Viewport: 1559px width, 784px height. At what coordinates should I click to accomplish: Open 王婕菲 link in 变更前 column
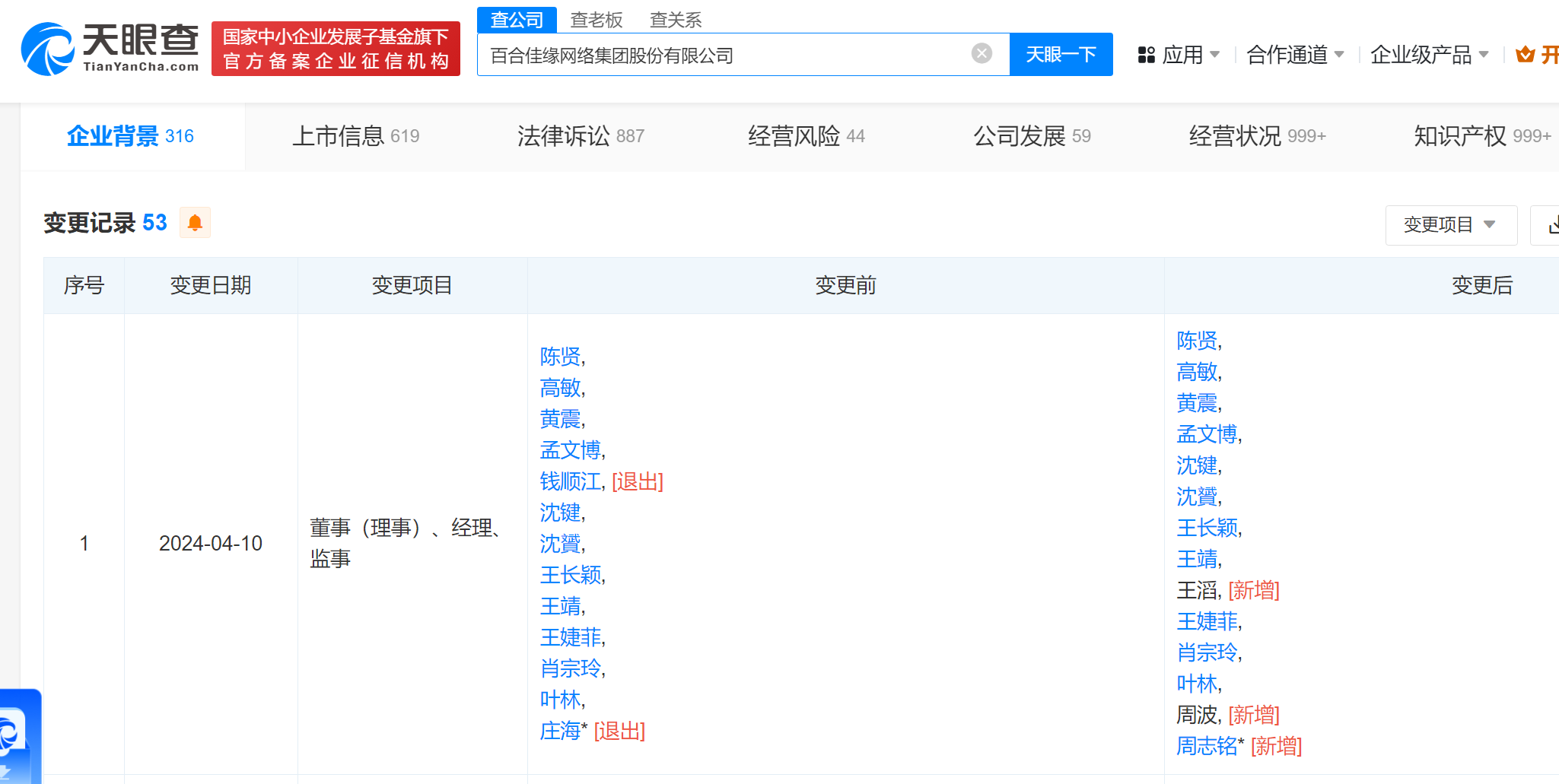click(571, 637)
